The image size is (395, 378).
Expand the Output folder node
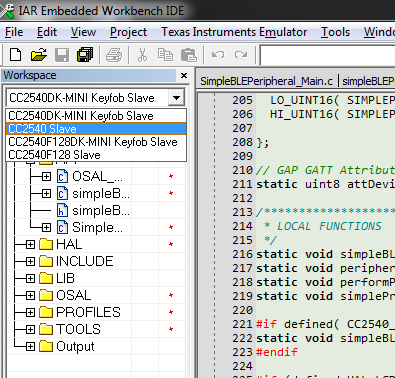click(x=30, y=347)
